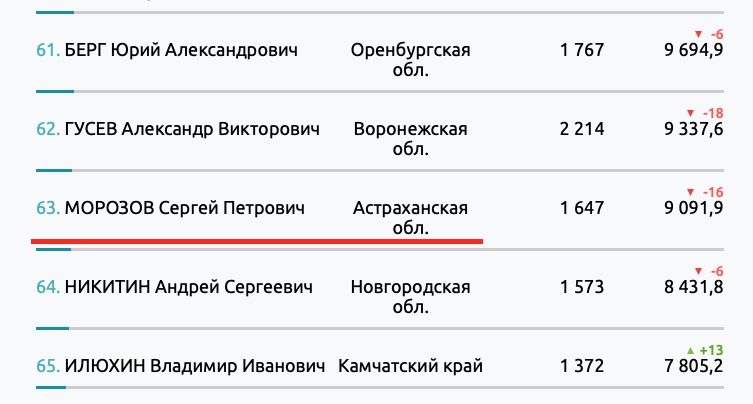Select the Астраханская обл. region label
This screenshot has width=753, height=404.
tap(410, 218)
